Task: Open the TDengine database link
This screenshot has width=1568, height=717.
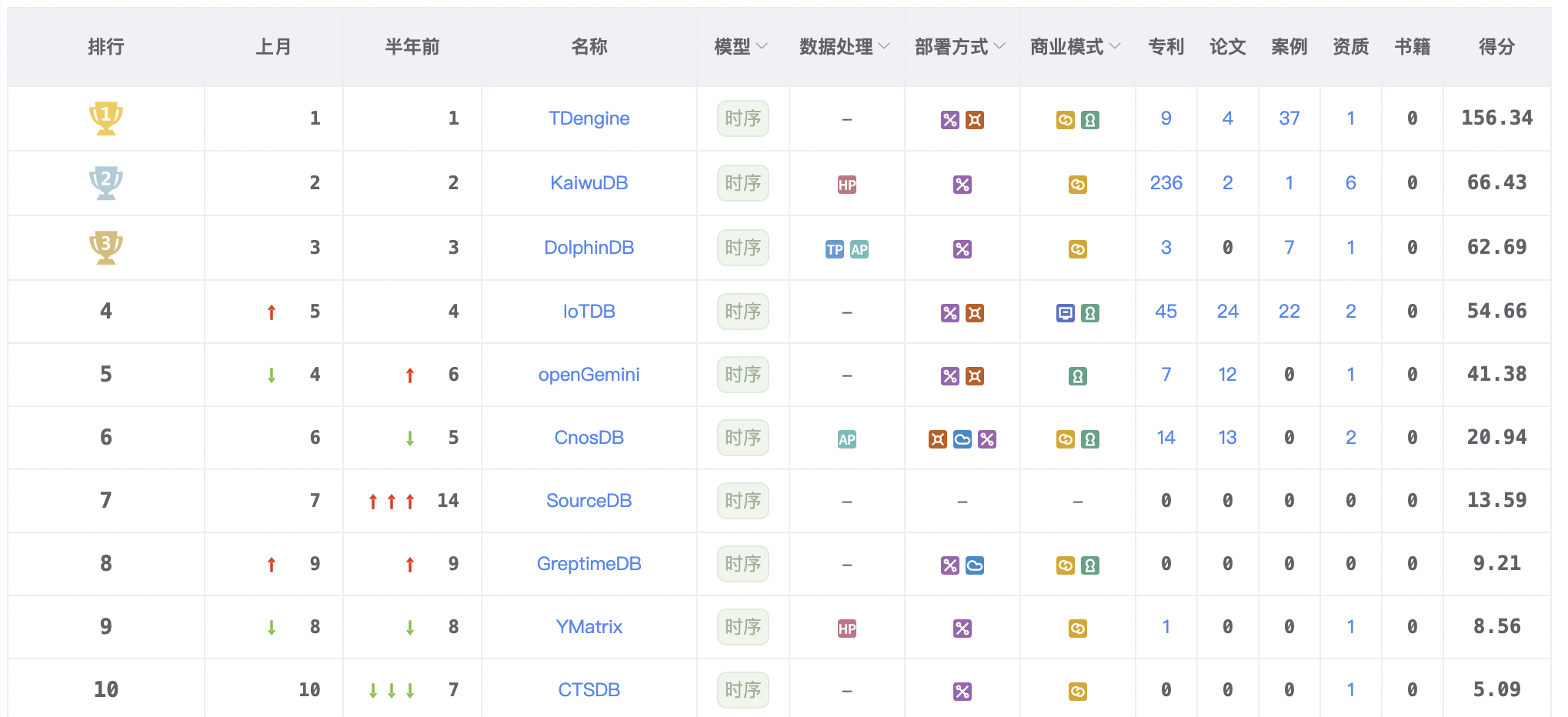Action: click(589, 118)
